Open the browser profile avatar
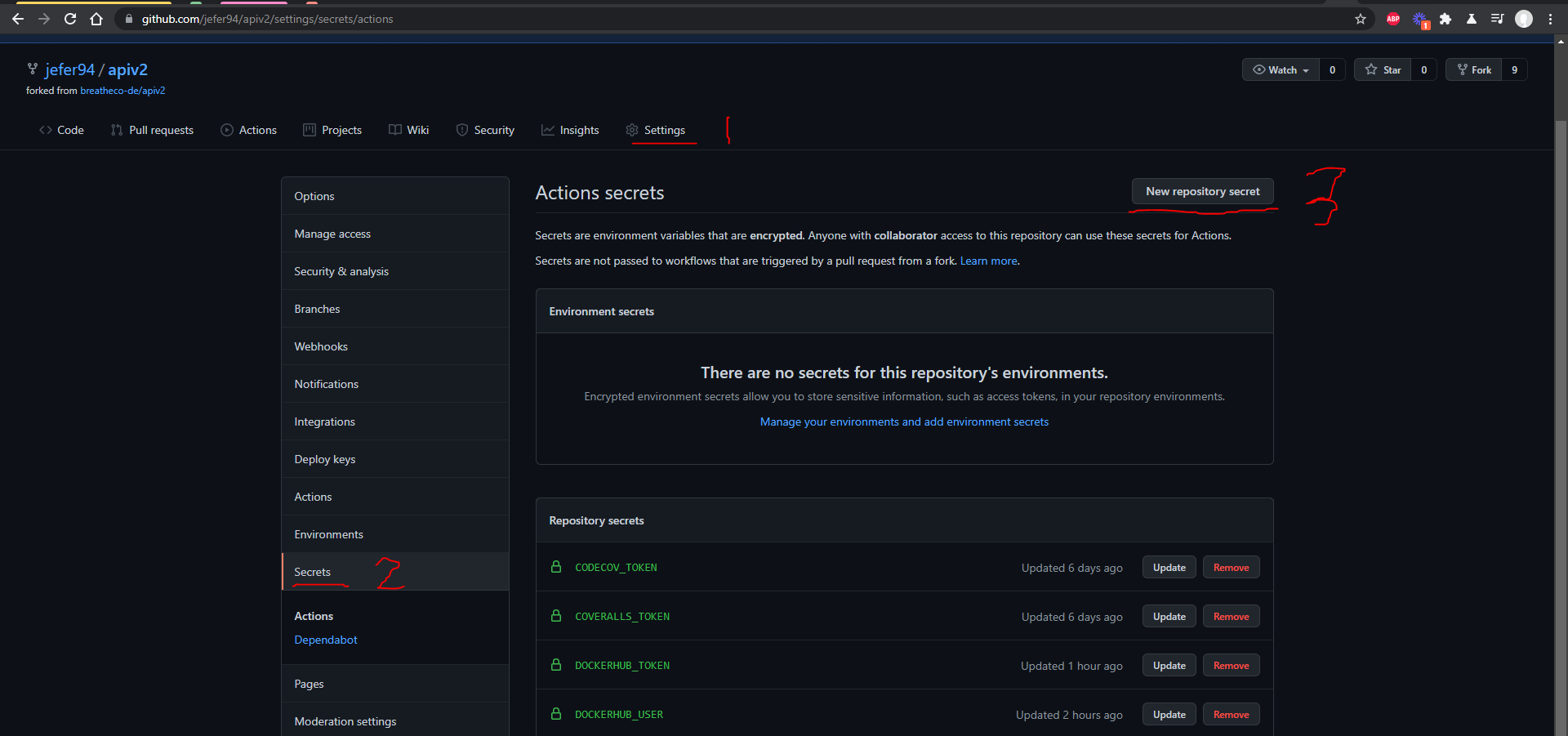The height and width of the screenshot is (736, 1568). [x=1524, y=19]
